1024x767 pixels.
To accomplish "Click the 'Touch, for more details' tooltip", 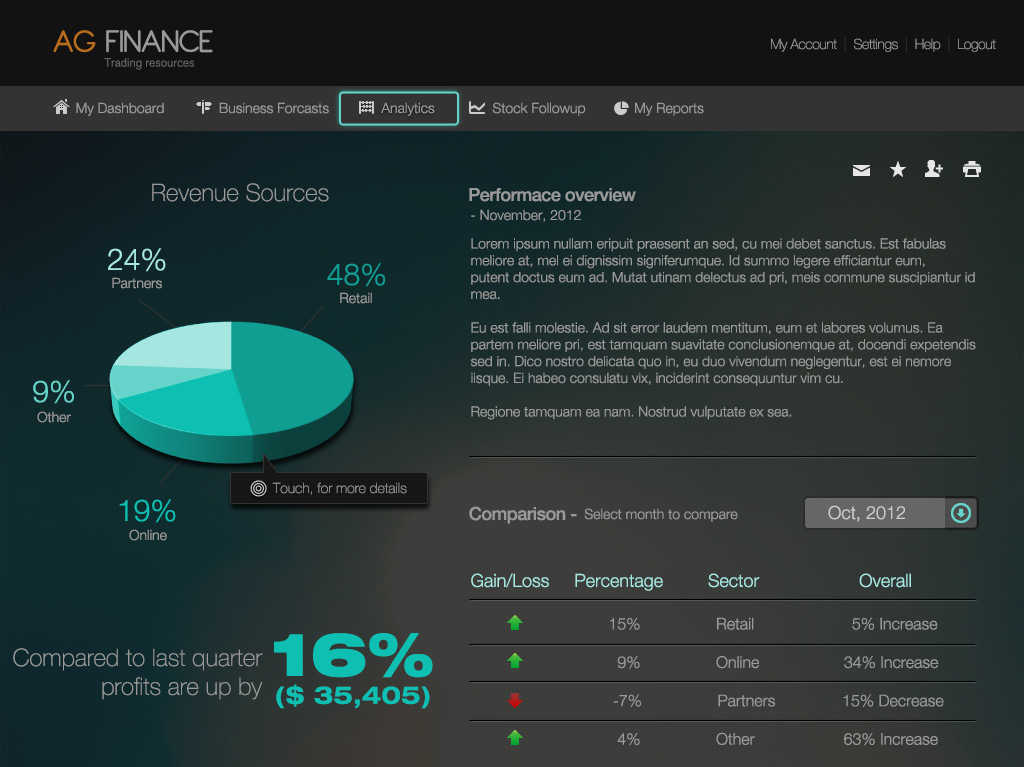I will tap(329, 488).
